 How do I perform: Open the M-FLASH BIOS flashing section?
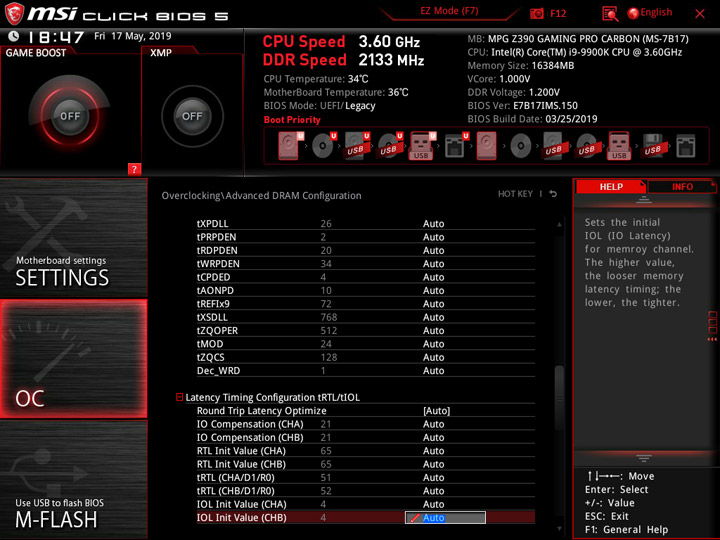tap(73, 479)
